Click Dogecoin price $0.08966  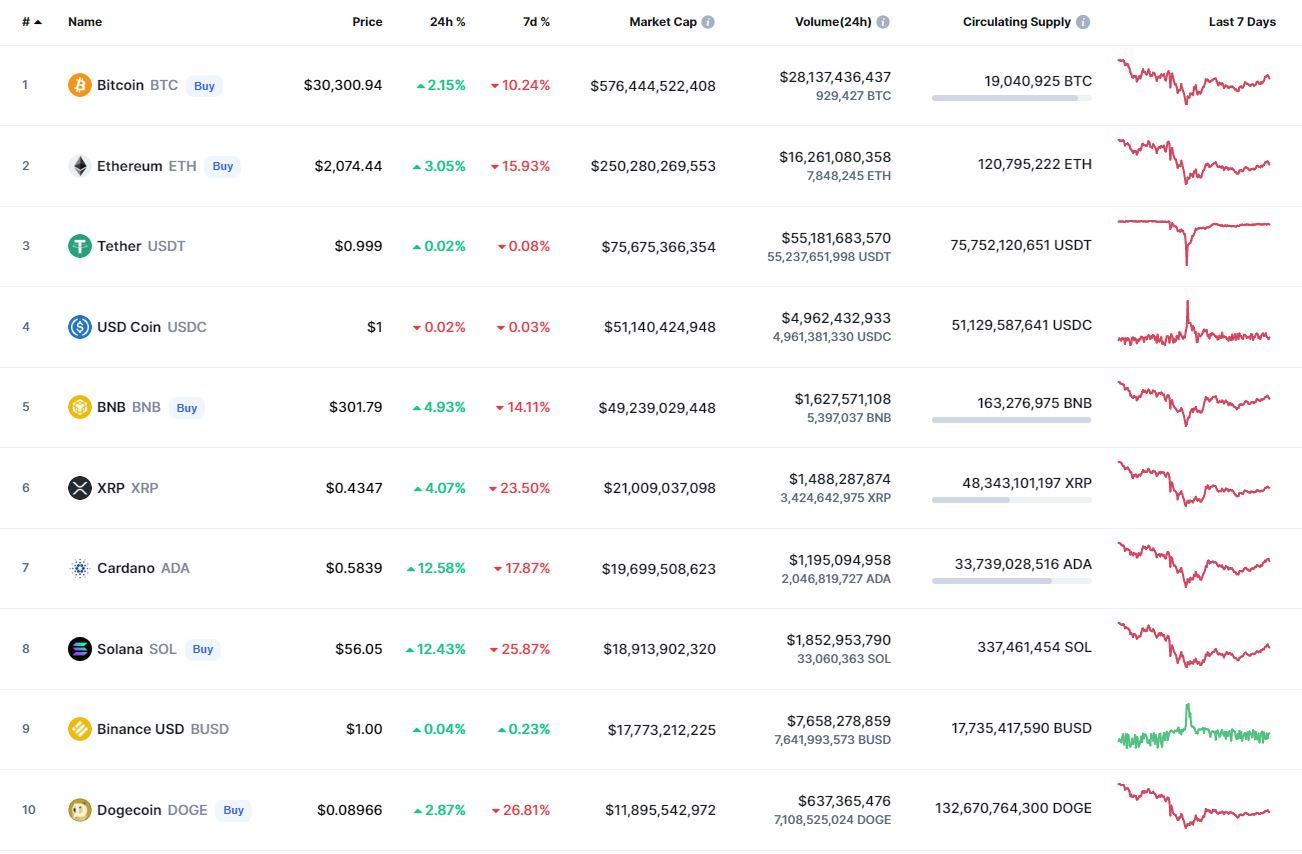tap(350, 810)
